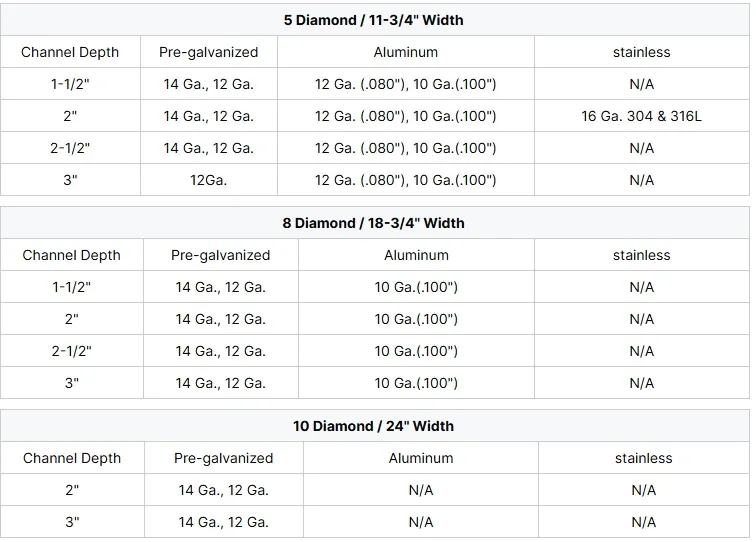Click the '5 Diamond / 11-3/4" Width' table header
This screenshot has width=756, height=542.
tap(373, 20)
